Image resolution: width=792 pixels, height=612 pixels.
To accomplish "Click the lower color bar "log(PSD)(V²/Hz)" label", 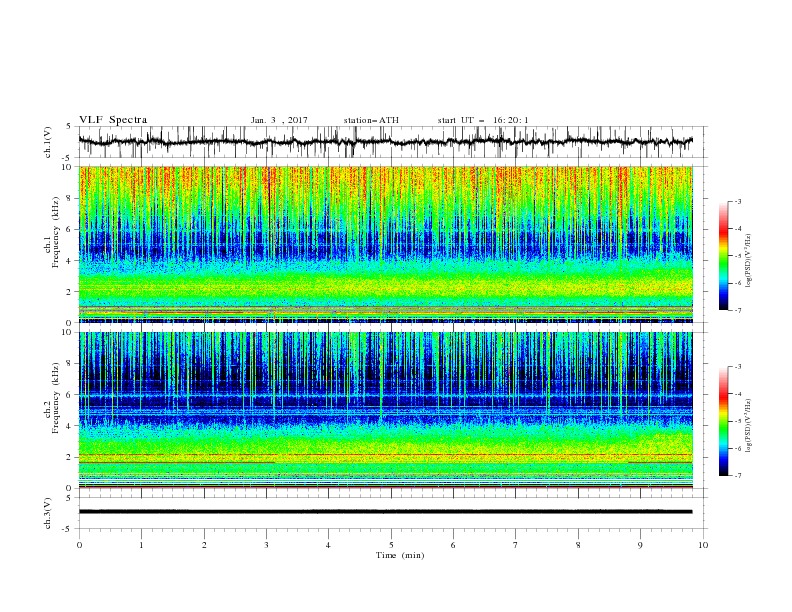I will point(749,425).
